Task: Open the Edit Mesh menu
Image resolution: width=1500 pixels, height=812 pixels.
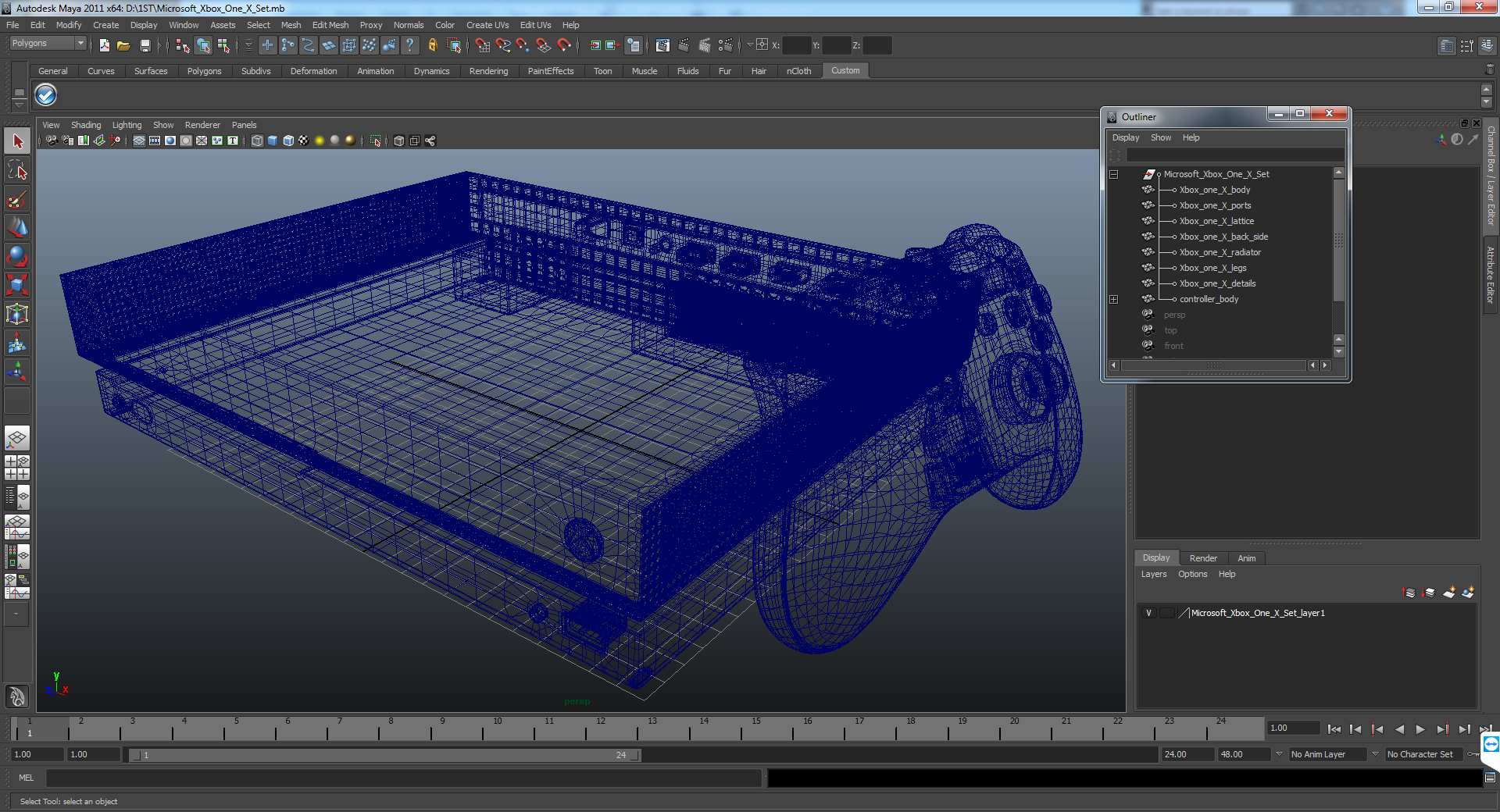Action: 330,25
